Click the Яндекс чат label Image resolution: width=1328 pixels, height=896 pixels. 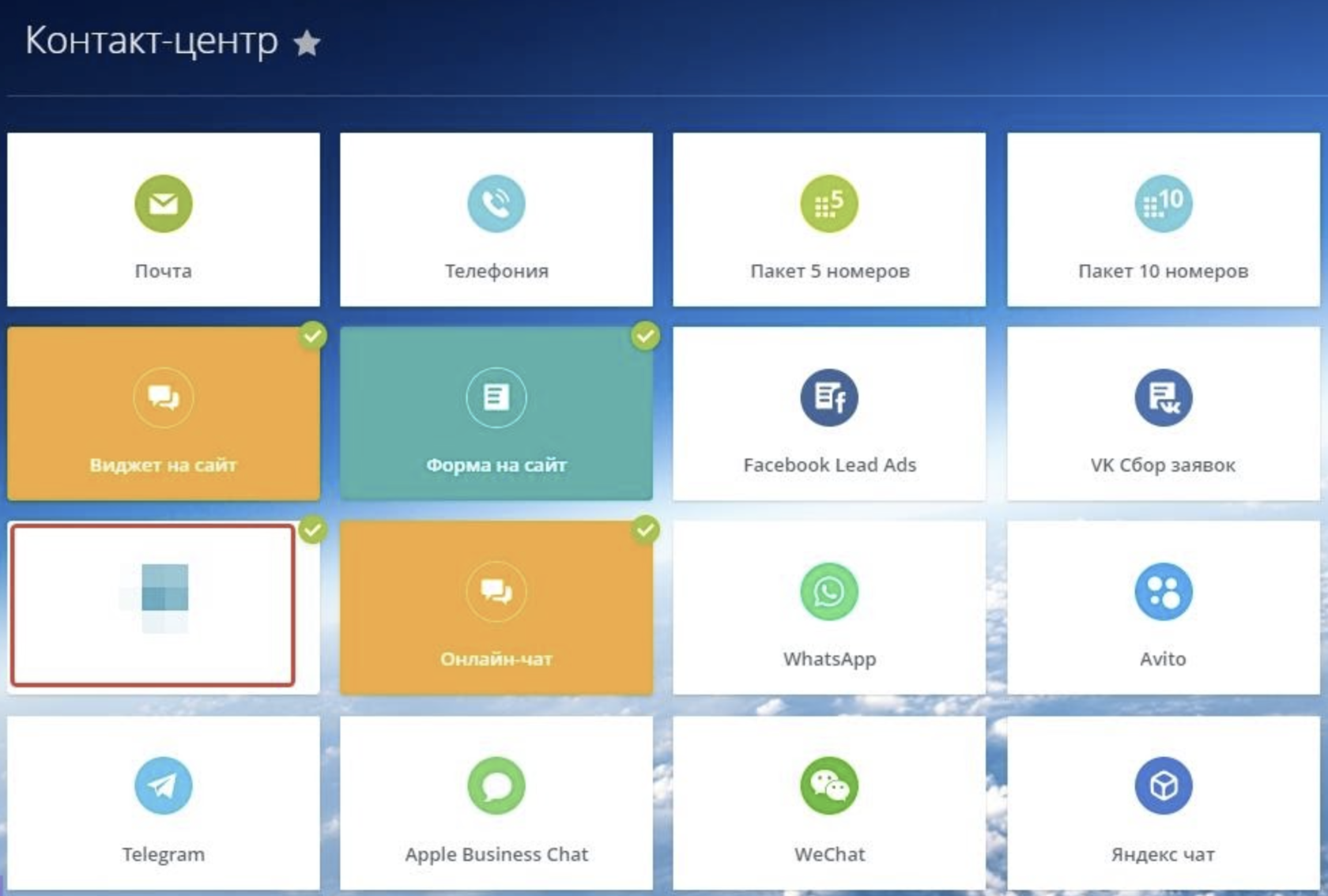click(x=1163, y=854)
